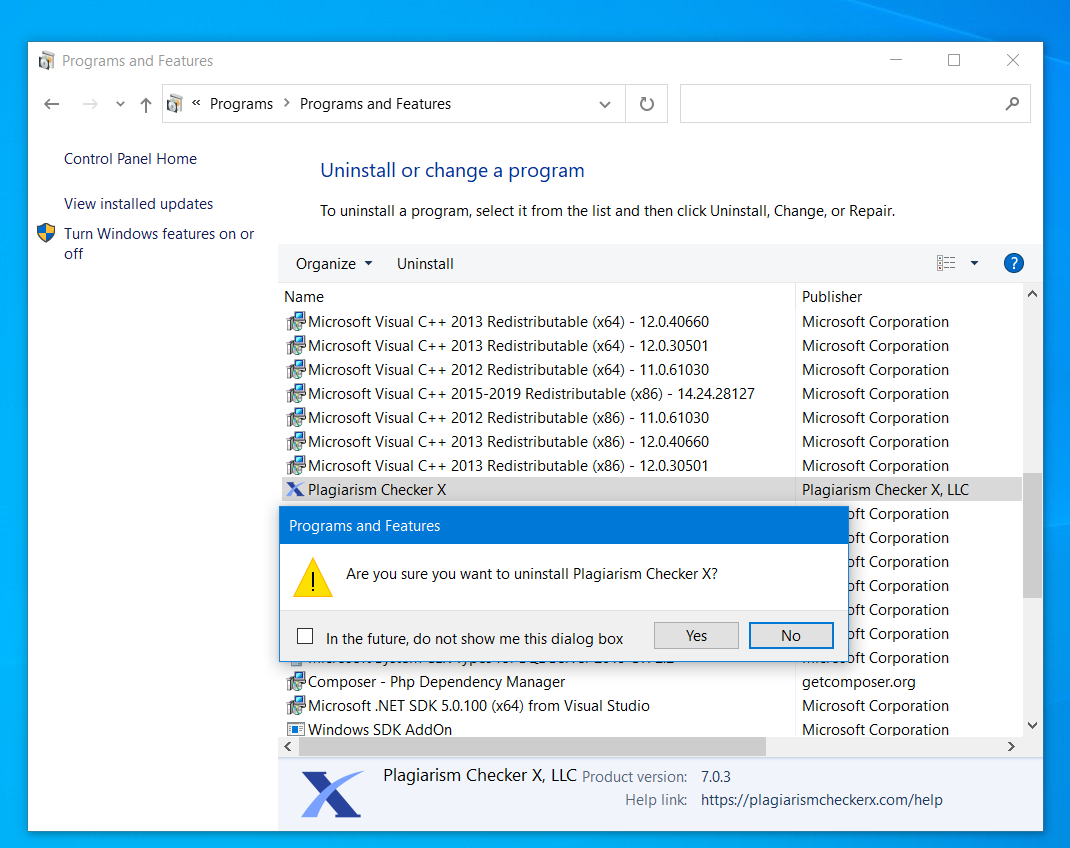Click the shield icon beside Turn Windows features
Screen dimensions: 1070x848
click(x=45, y=232)
